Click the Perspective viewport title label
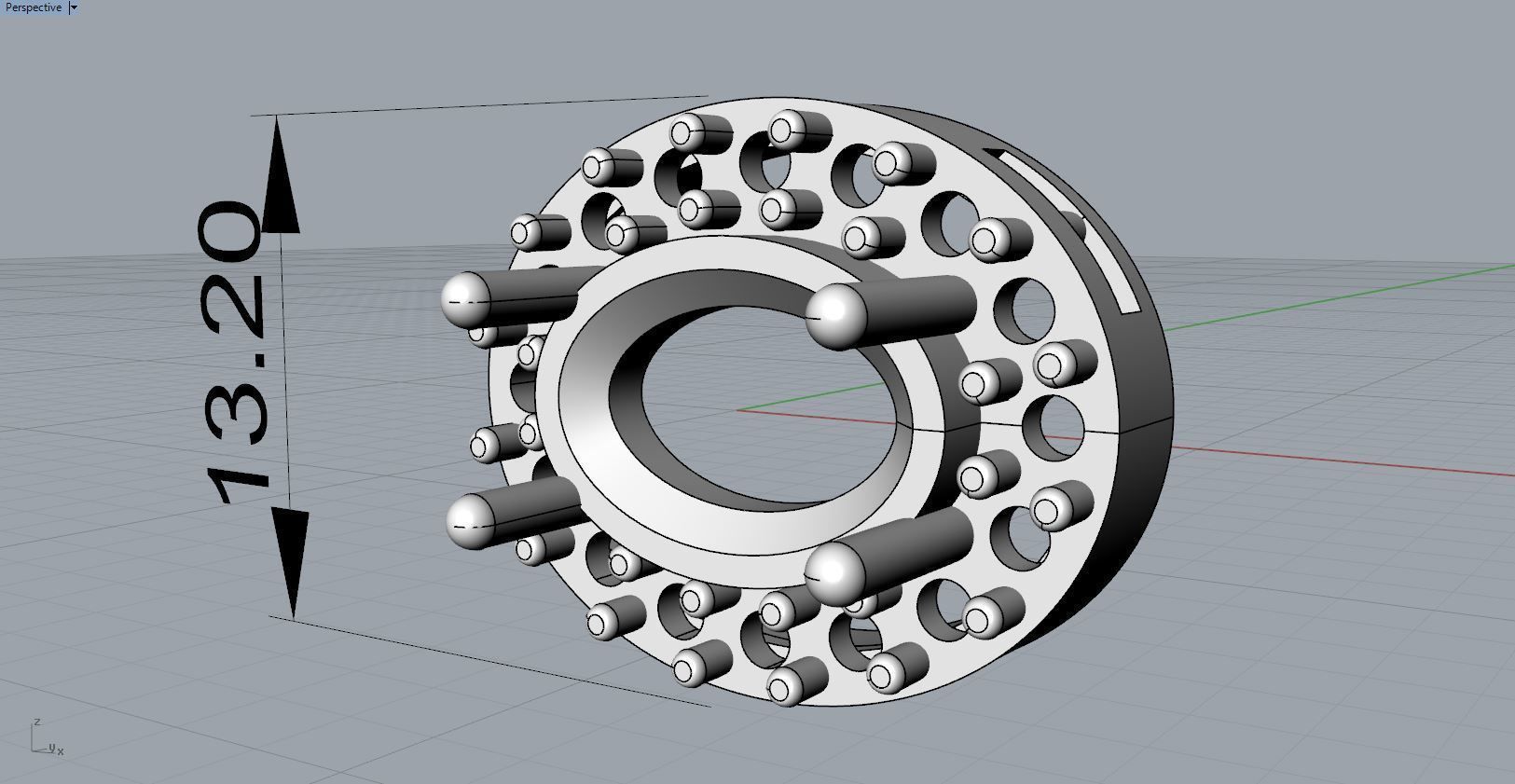The image size is (1515, 784). tap(34, 7)
